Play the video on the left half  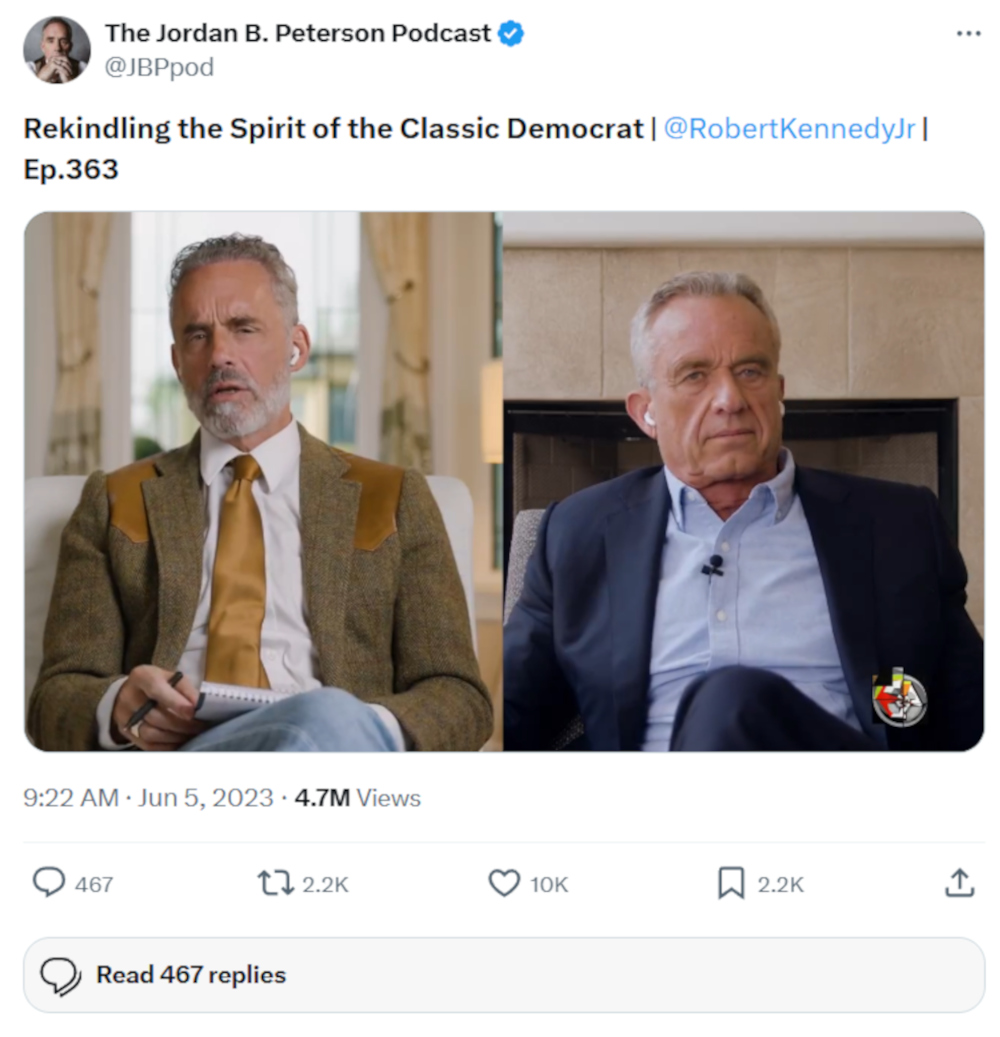[x=262, y=481]
